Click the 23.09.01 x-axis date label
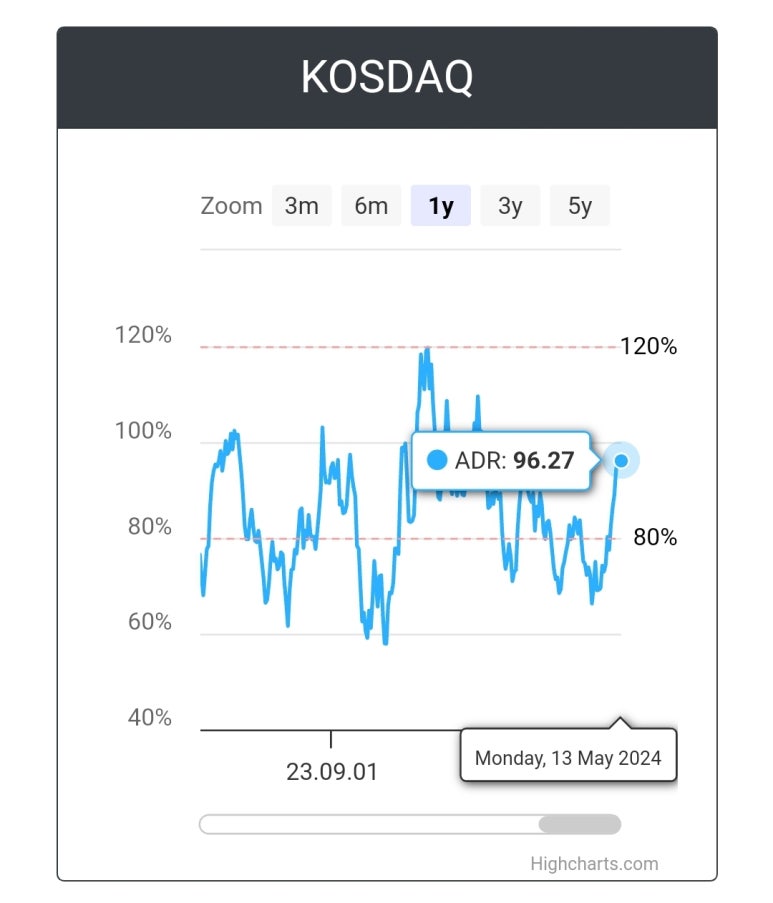The height and width of the screenshot is (903, 773). tap(332, 772)
